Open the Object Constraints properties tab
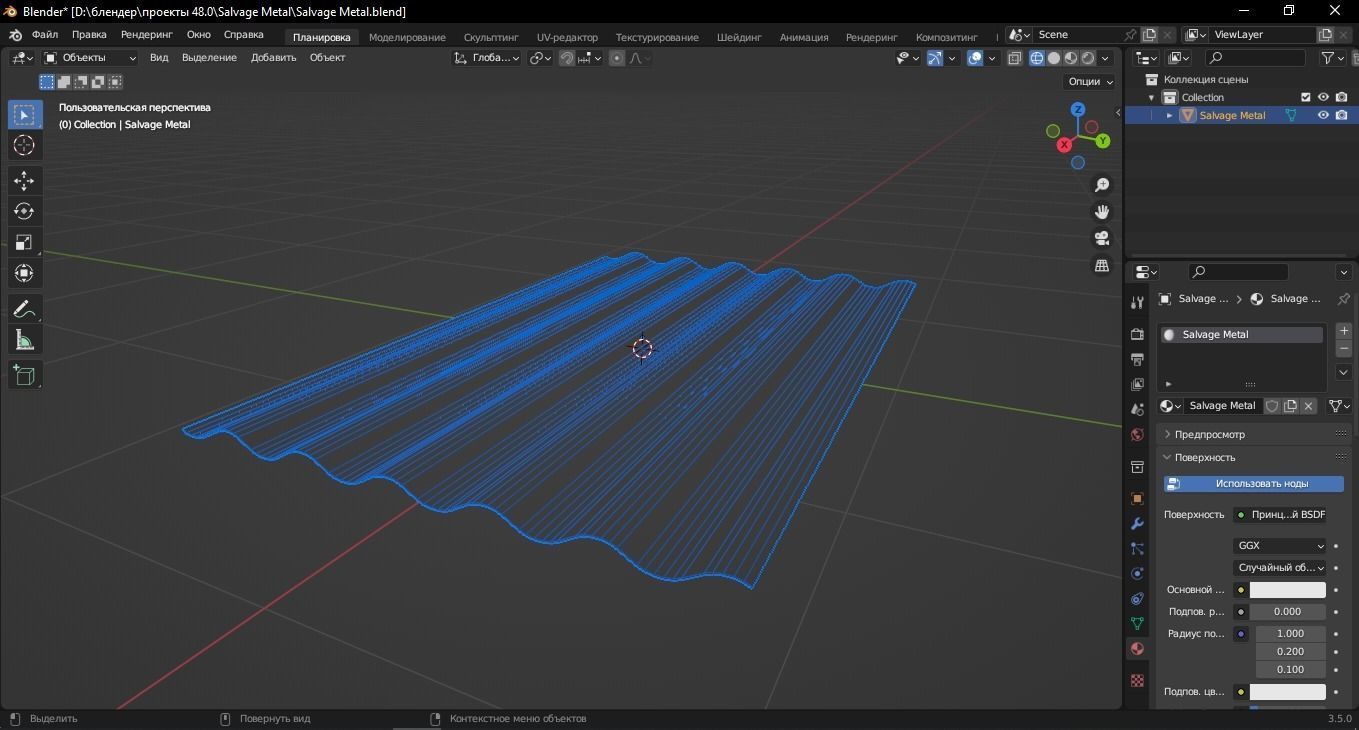Image resolution: width=1359 pixels, height=730 pixels. [1137, 599]
